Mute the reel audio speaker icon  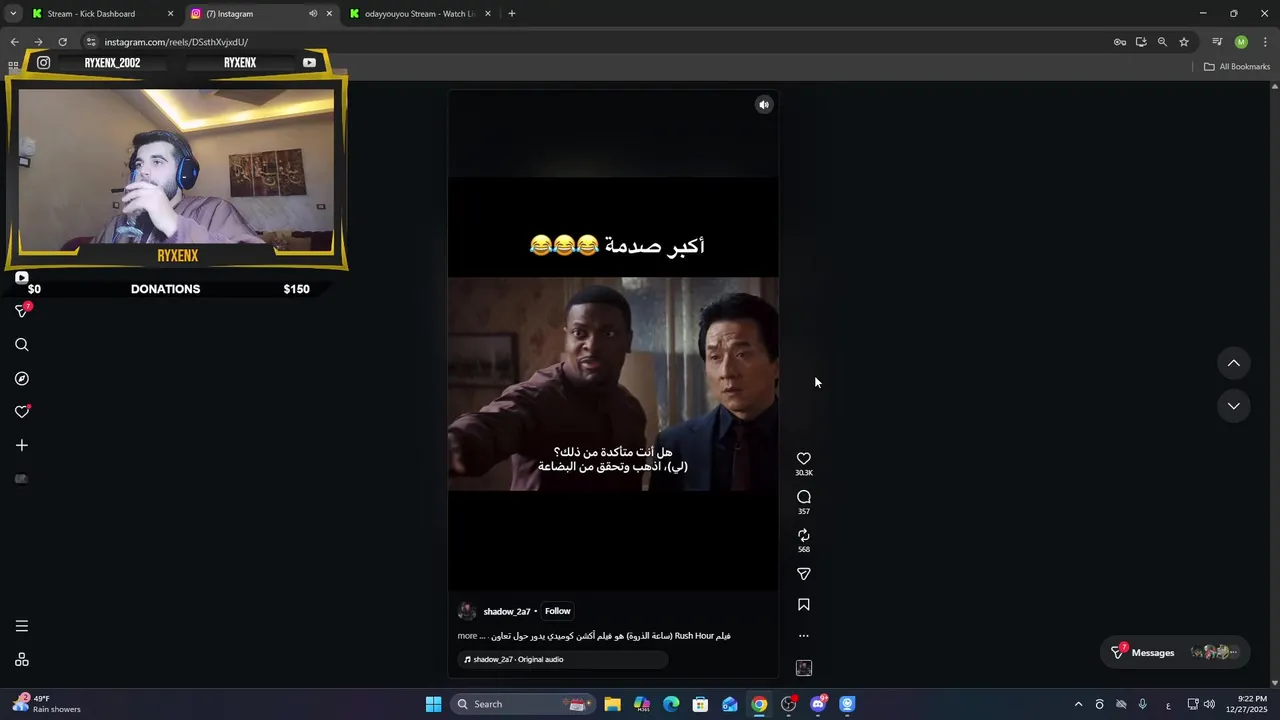point(764,105)
